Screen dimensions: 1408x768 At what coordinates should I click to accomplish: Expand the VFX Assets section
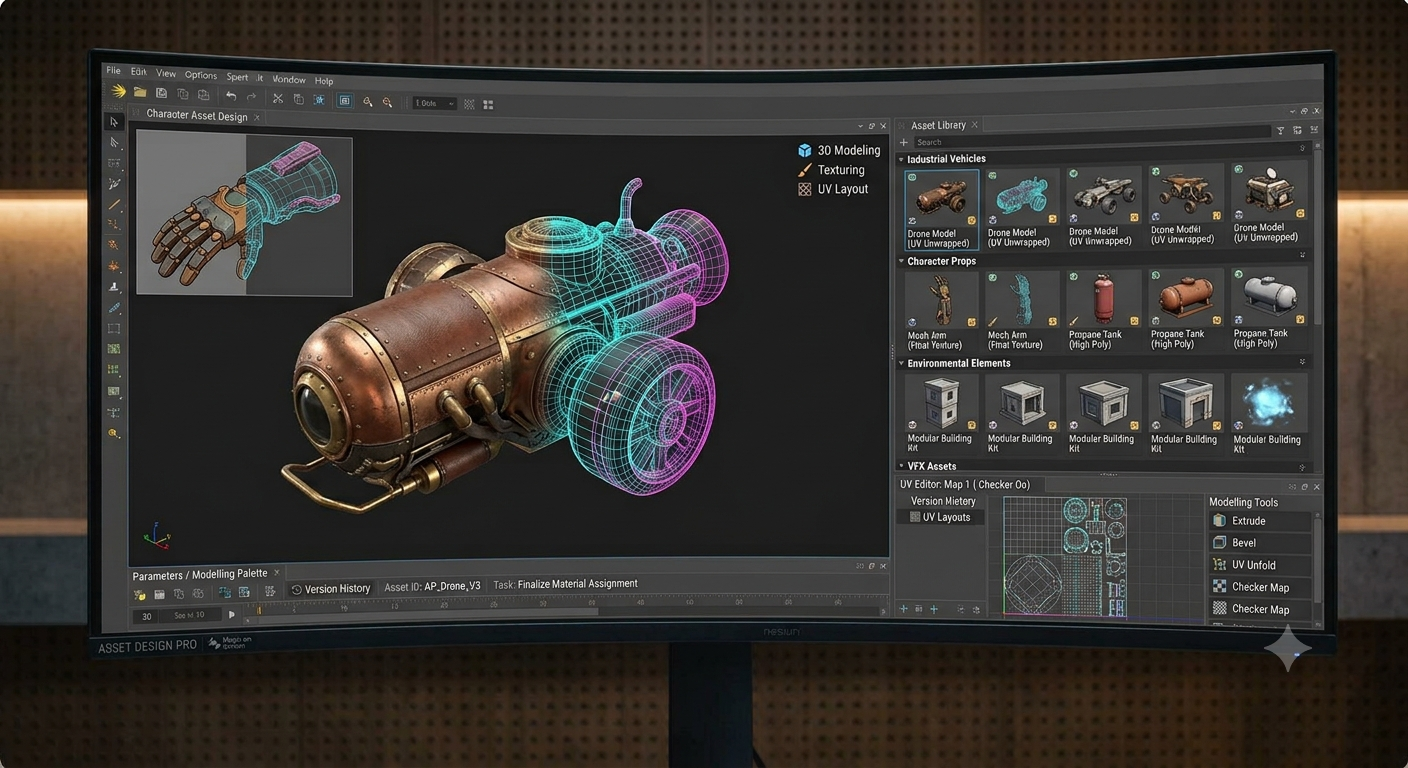(x=901, y=466)
